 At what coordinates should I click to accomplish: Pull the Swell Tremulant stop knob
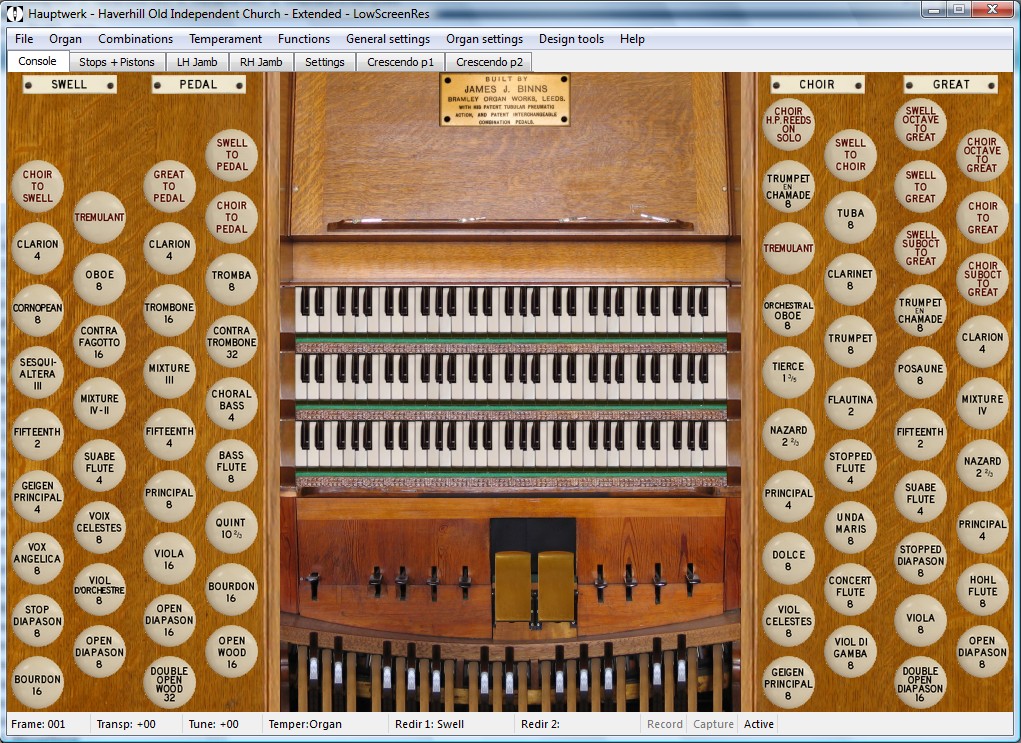(x=99, y=217)
